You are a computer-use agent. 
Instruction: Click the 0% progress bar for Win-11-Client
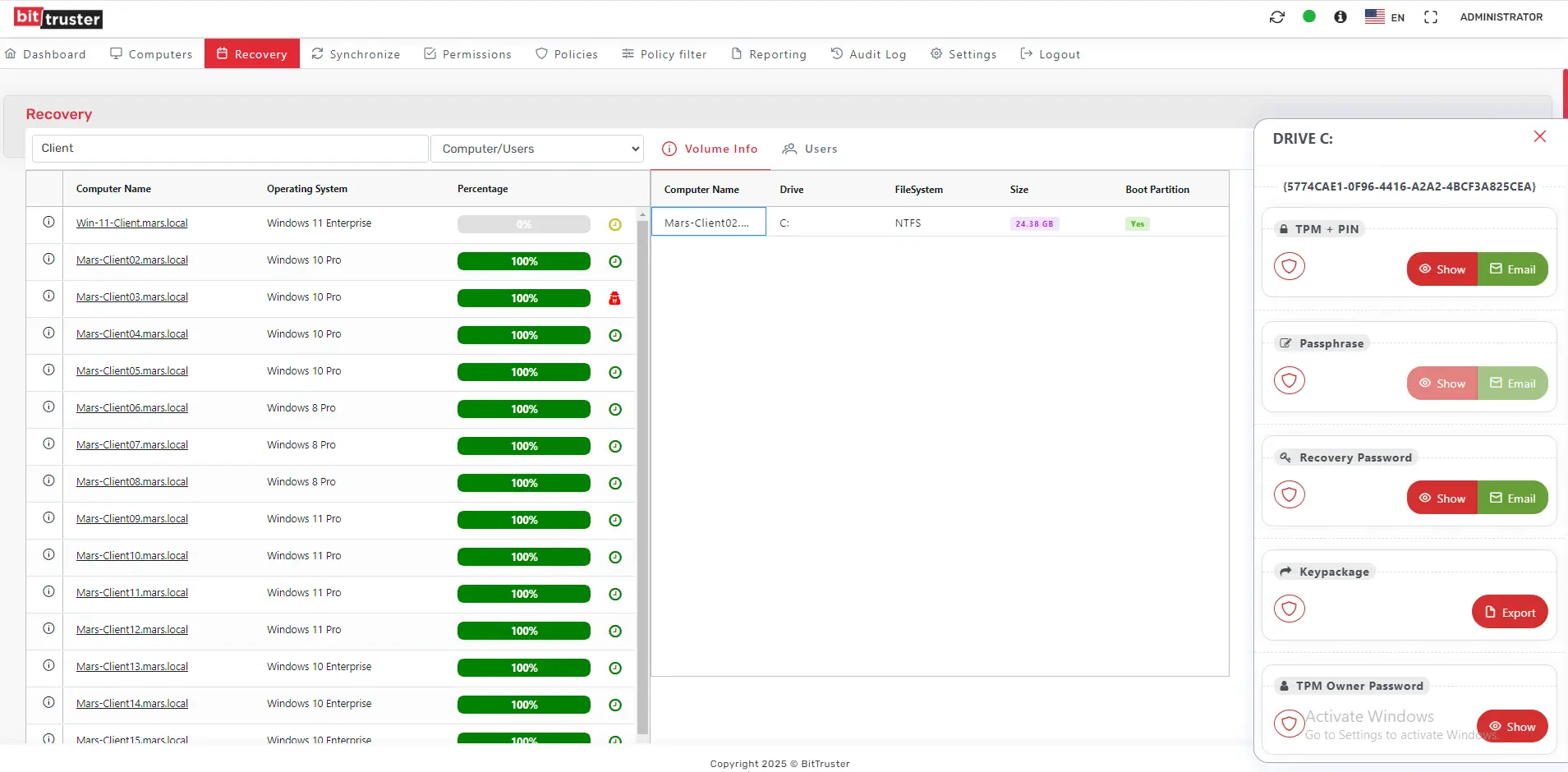tap(523, 224)
